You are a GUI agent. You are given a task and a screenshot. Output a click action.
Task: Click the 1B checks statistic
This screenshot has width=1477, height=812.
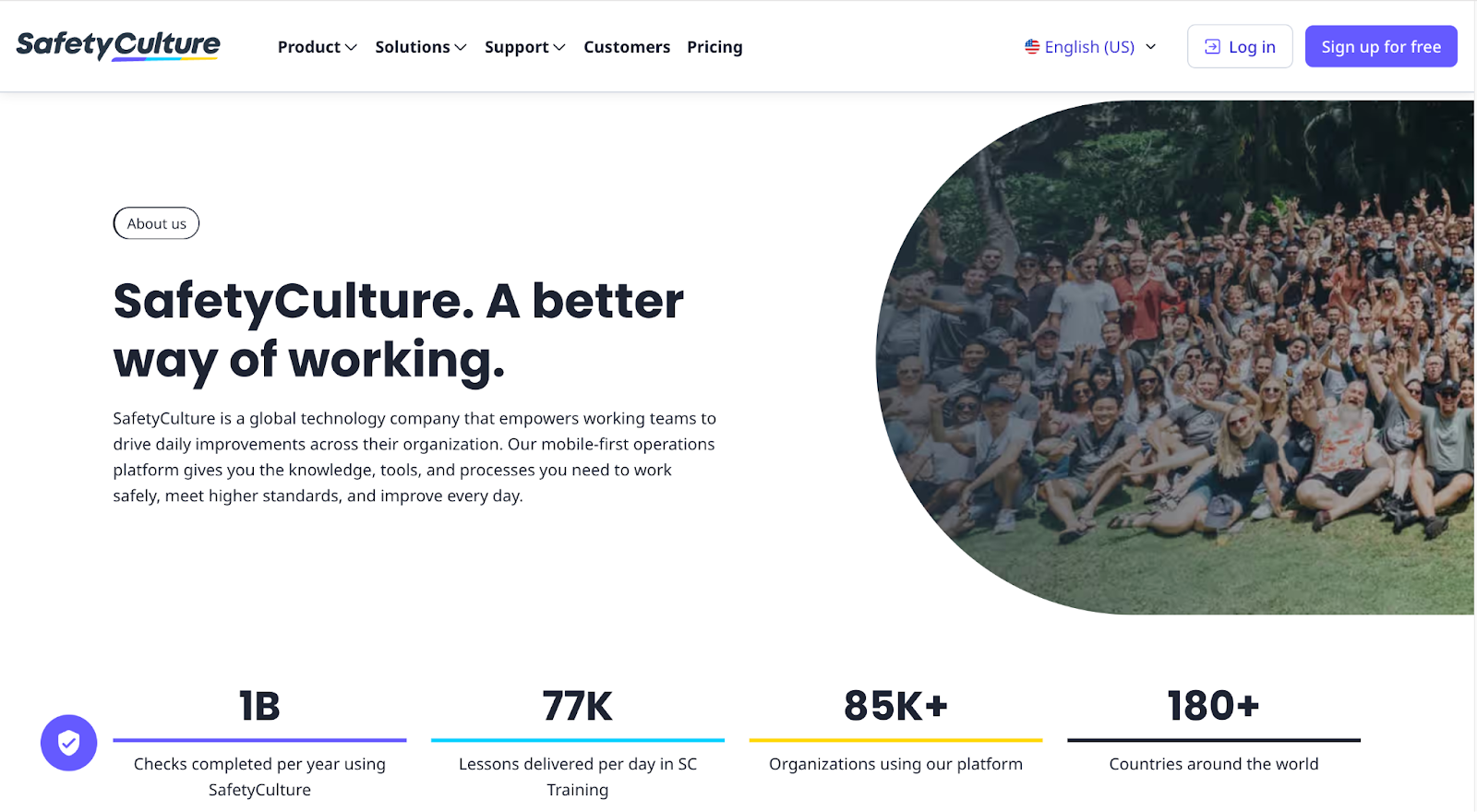click(259, 706)
